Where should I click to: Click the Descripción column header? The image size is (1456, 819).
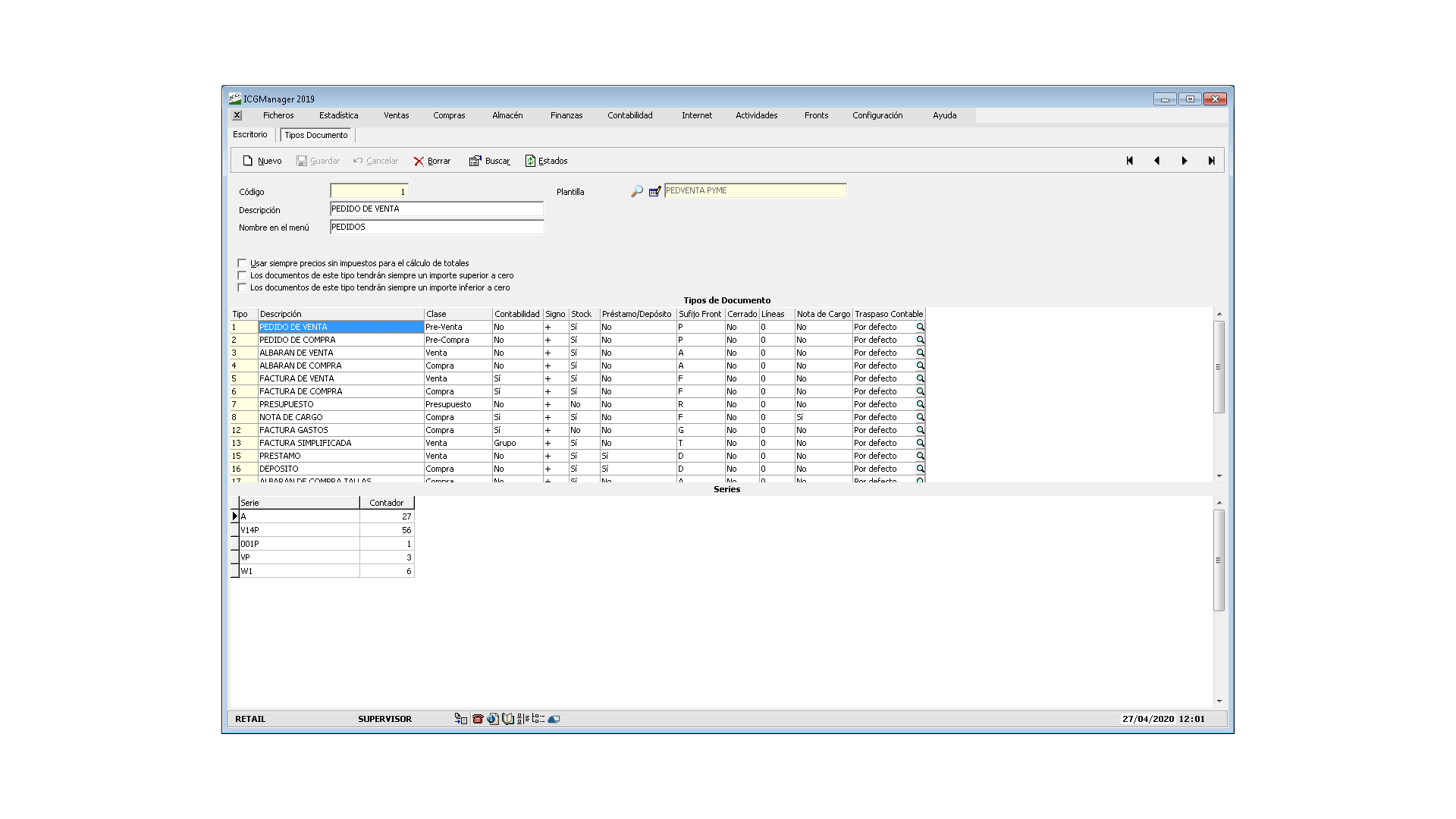(x=340, y=314)
